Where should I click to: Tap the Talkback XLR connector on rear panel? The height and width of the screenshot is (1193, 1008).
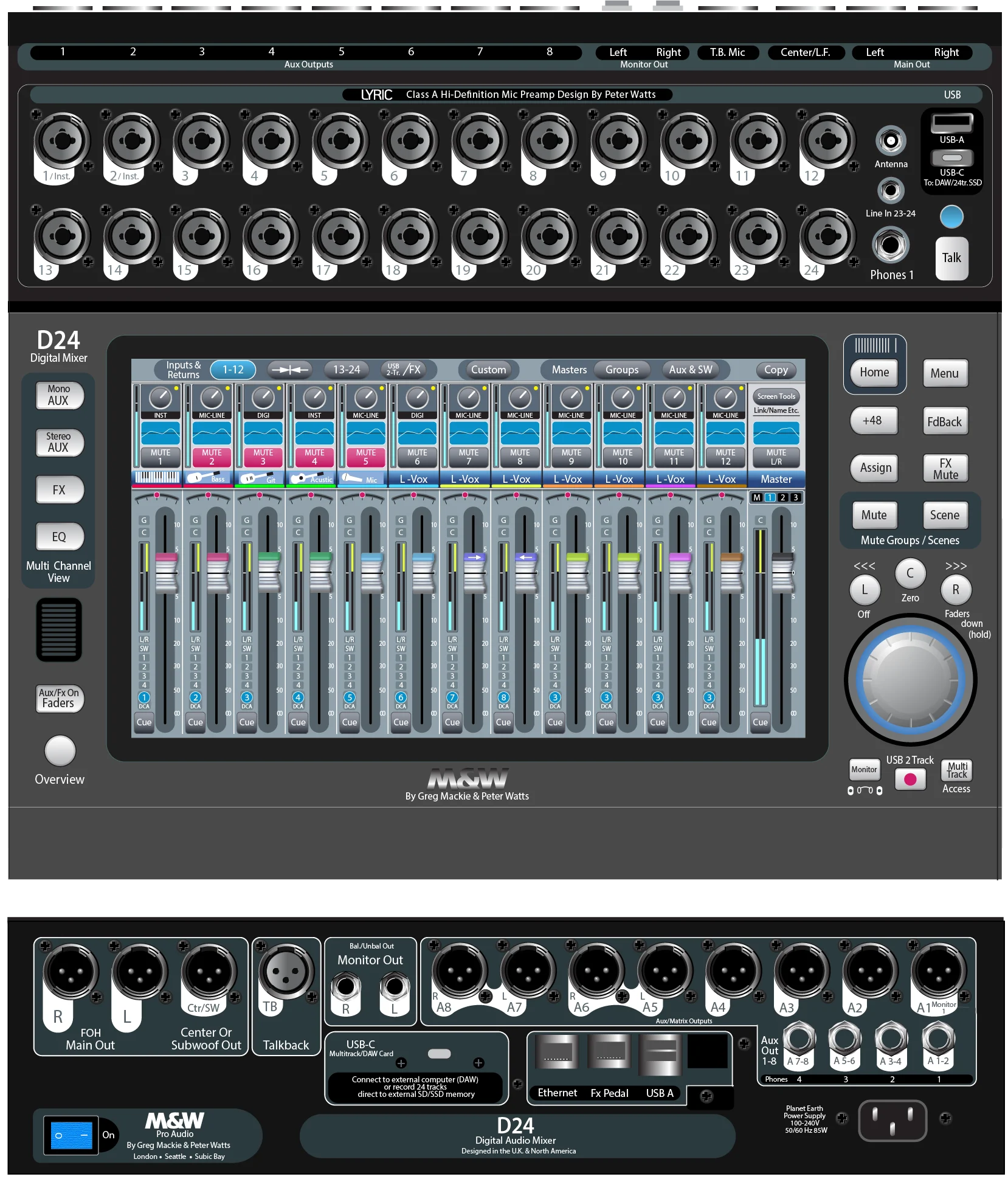coord(286,971)
